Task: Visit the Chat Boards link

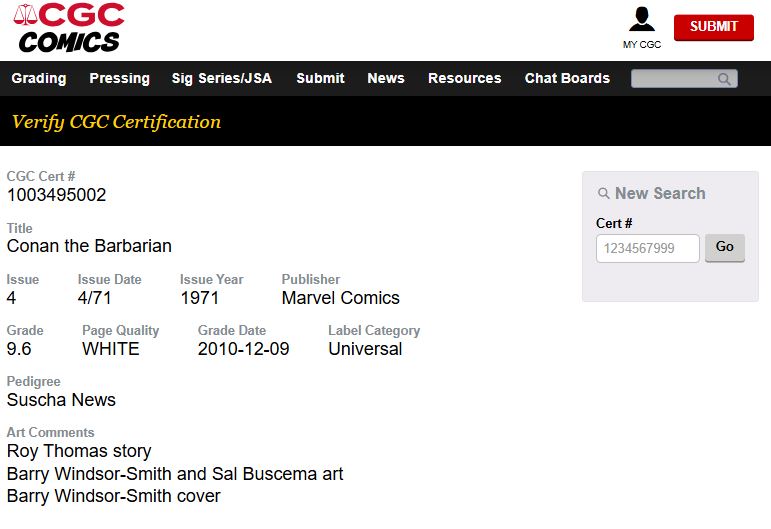Action: [x=567, y=78]
